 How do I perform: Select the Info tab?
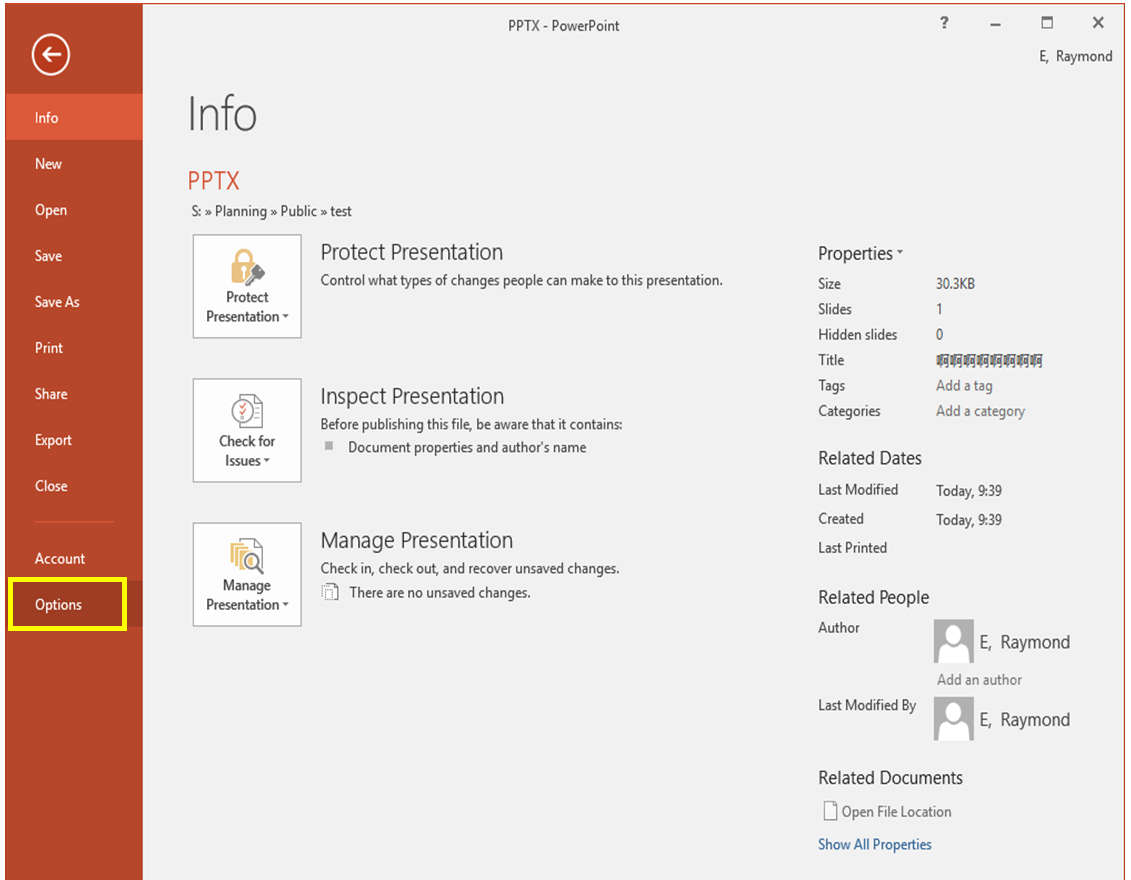point(74,117)
